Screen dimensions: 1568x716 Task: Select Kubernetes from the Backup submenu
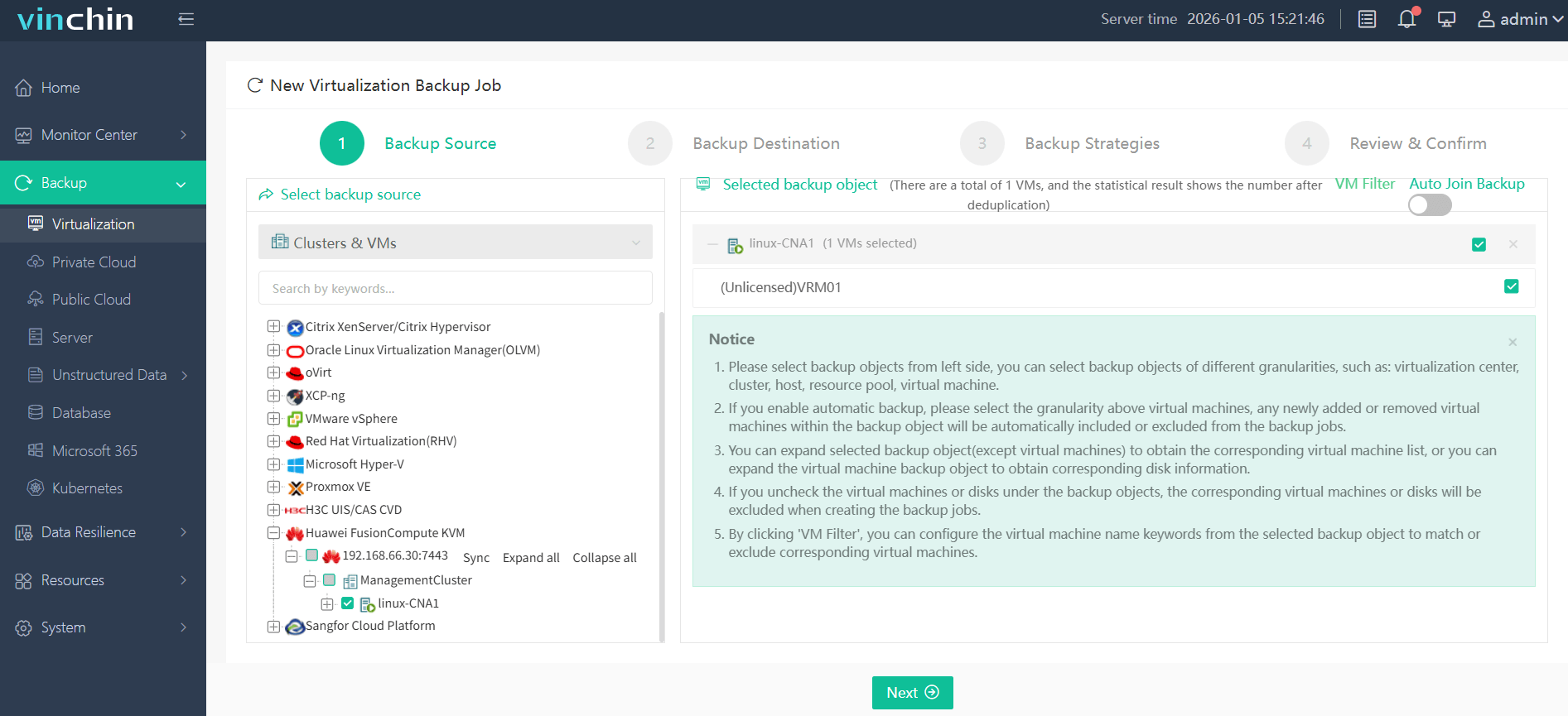[87, 488]
